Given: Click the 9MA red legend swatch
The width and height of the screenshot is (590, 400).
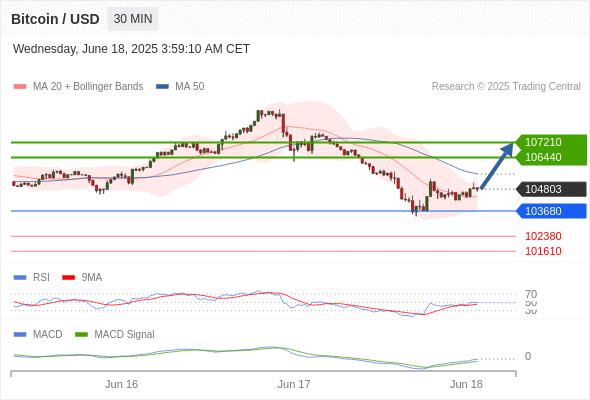Looking at the screenshot, I should (68, 278).
